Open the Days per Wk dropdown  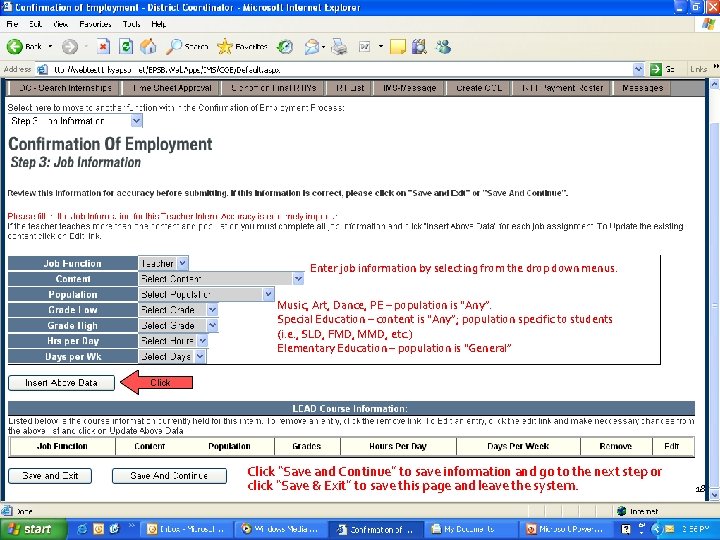(200, 357)
